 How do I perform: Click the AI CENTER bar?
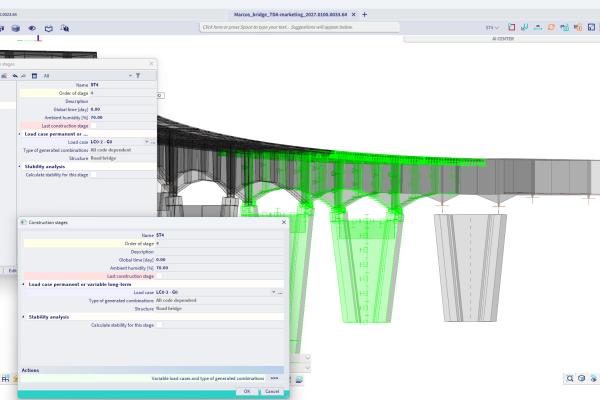[502, 39]
